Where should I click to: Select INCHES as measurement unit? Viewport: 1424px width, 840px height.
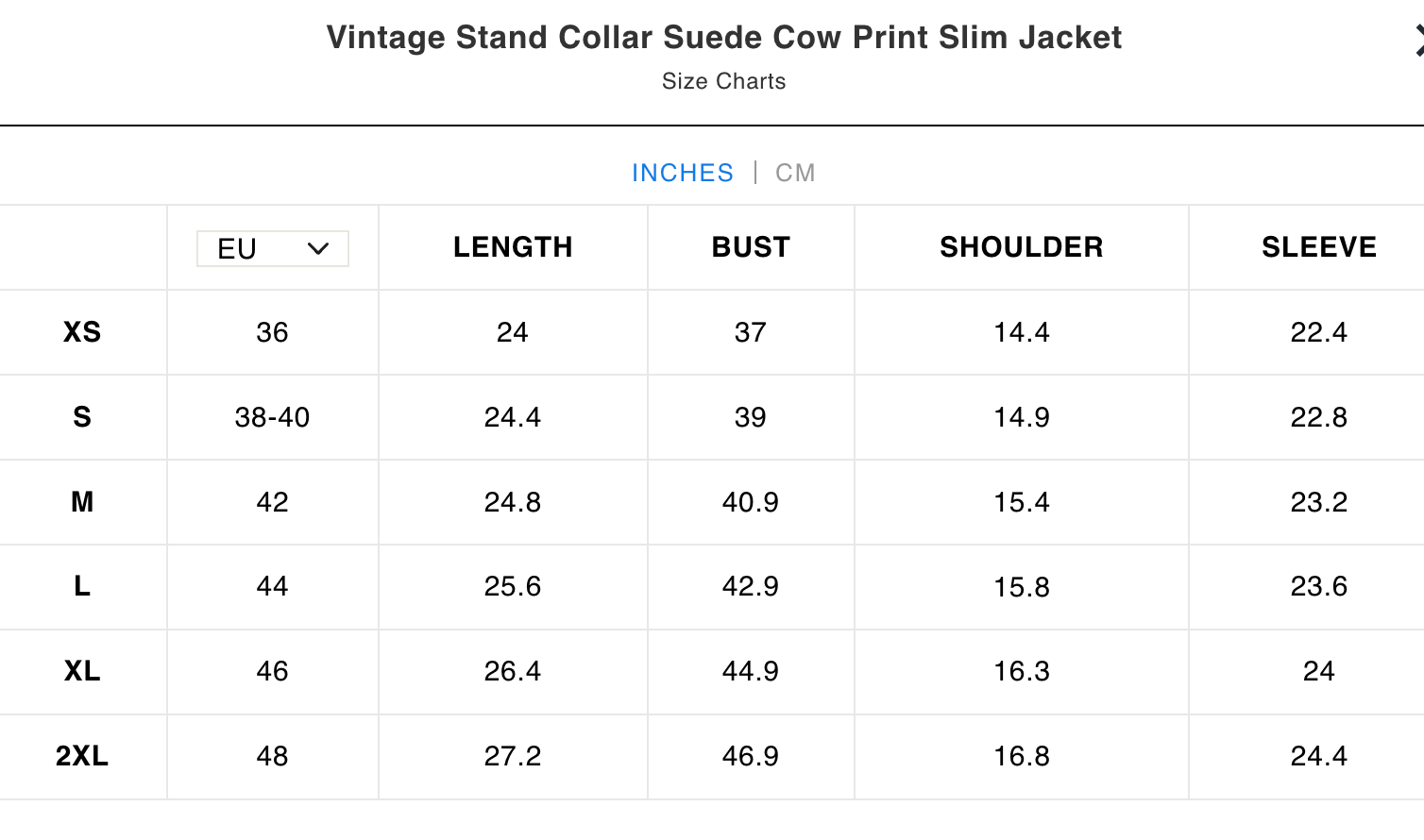[682, 173]
